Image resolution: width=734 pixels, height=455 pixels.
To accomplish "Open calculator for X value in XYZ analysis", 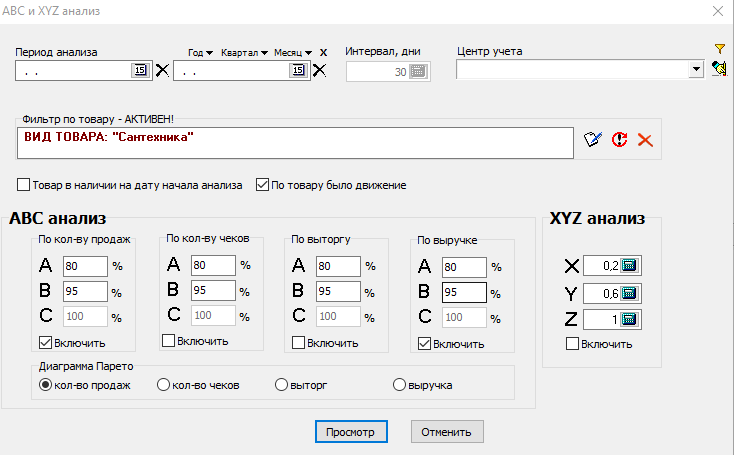I will point(629,266).
